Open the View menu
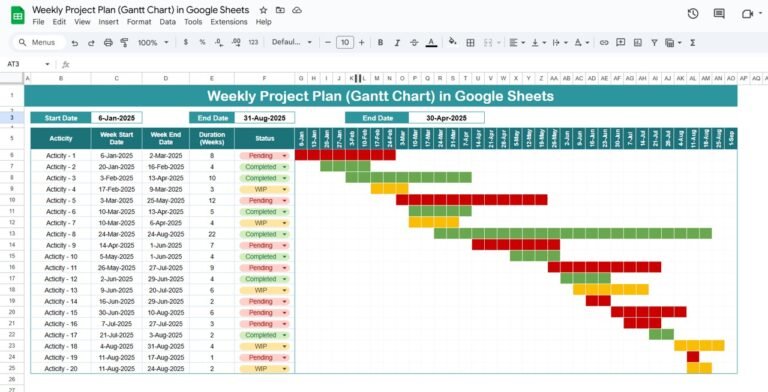Screen dimensions: 768x392 (x=82, y=22)
